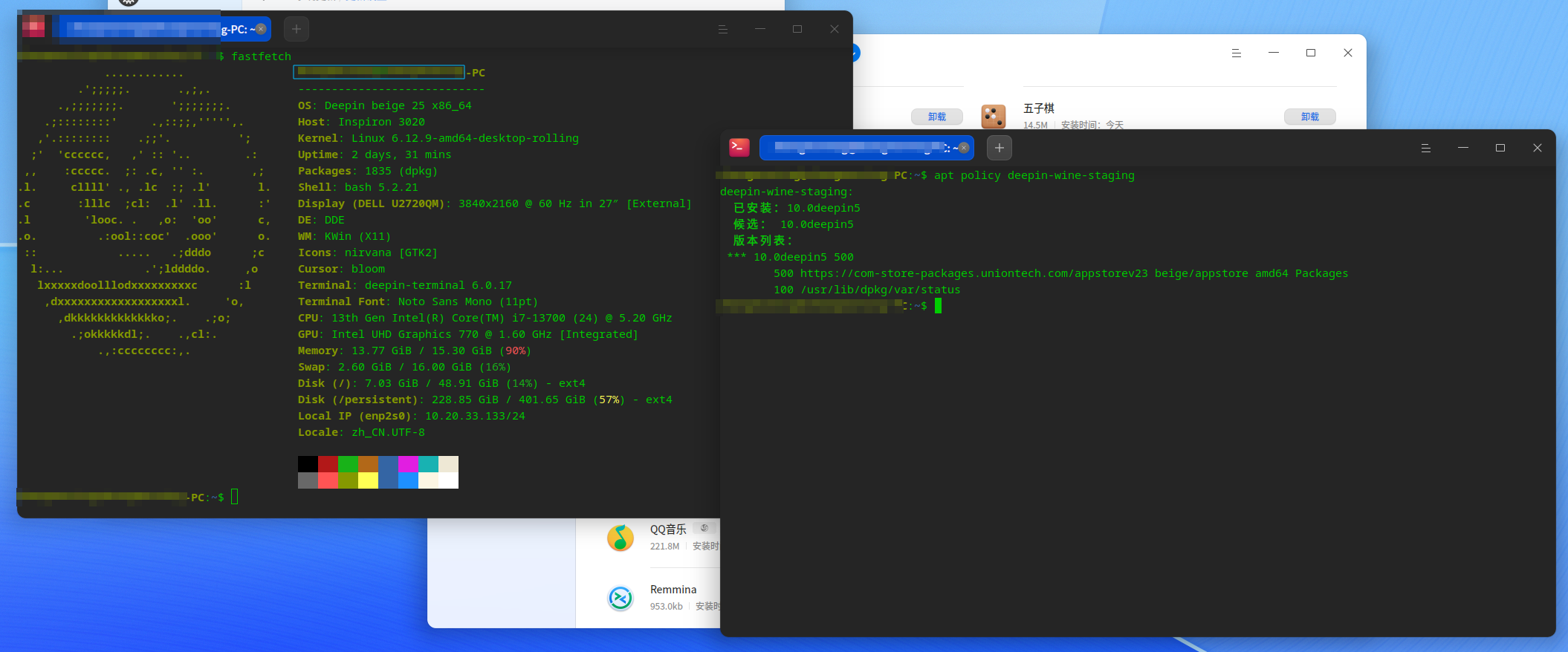Click the Remmina app icon in the app store
The image size is (1568, 652).
point(621,598)
